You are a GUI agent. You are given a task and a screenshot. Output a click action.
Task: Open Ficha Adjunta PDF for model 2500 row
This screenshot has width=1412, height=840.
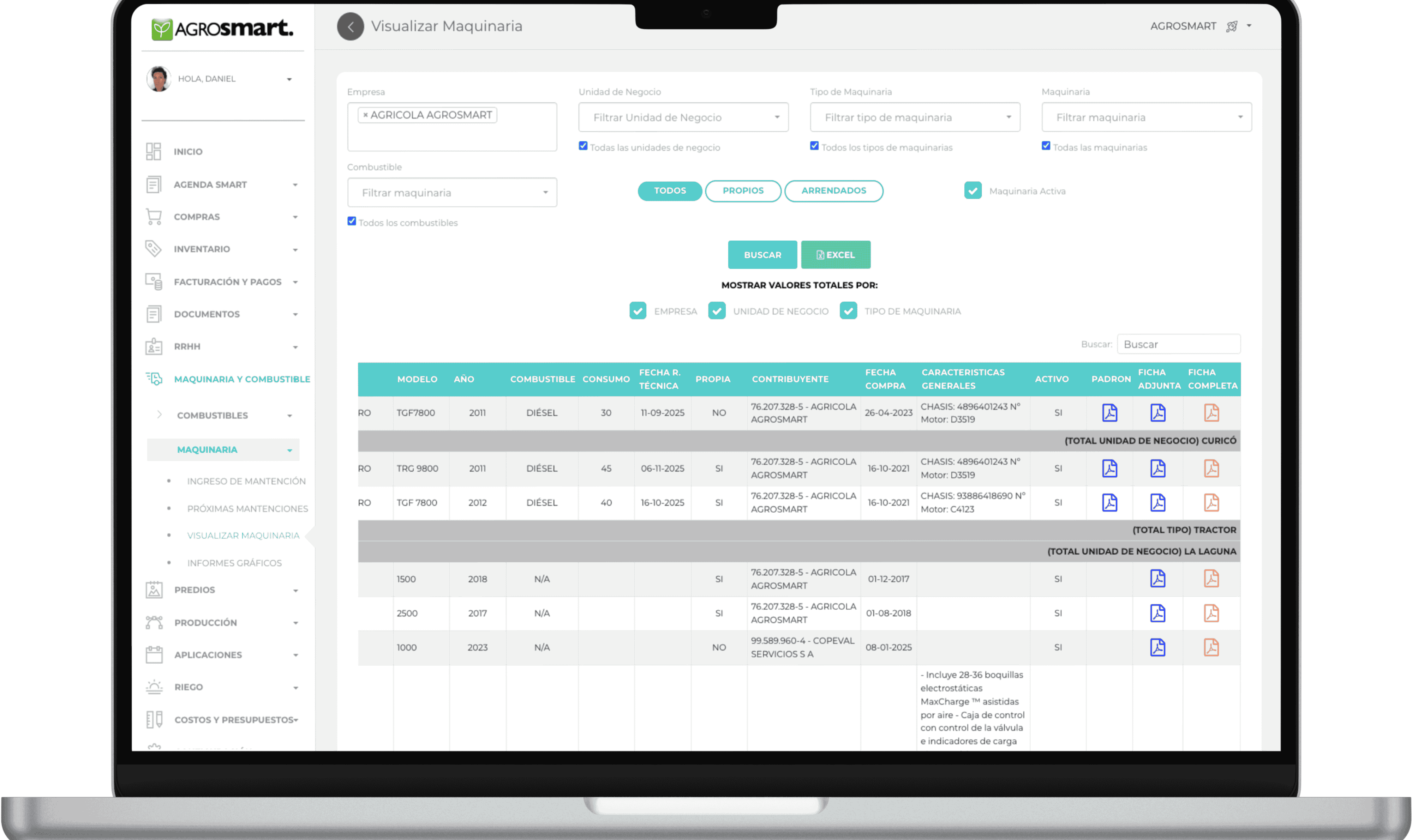click(1157, 613)
